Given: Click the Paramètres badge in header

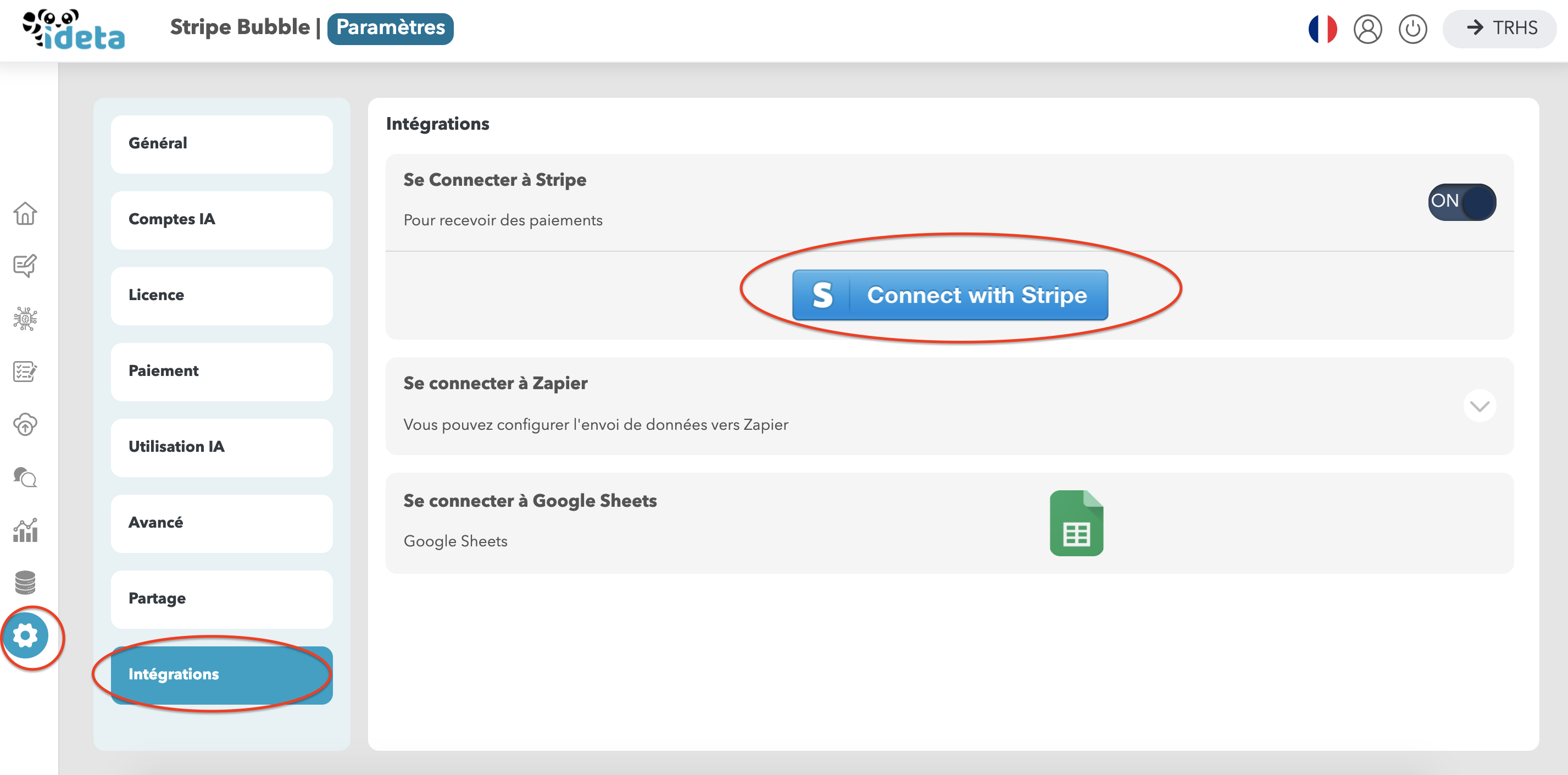Looking at the screenshot, I should pyautogui.click(x=390, y=29).
